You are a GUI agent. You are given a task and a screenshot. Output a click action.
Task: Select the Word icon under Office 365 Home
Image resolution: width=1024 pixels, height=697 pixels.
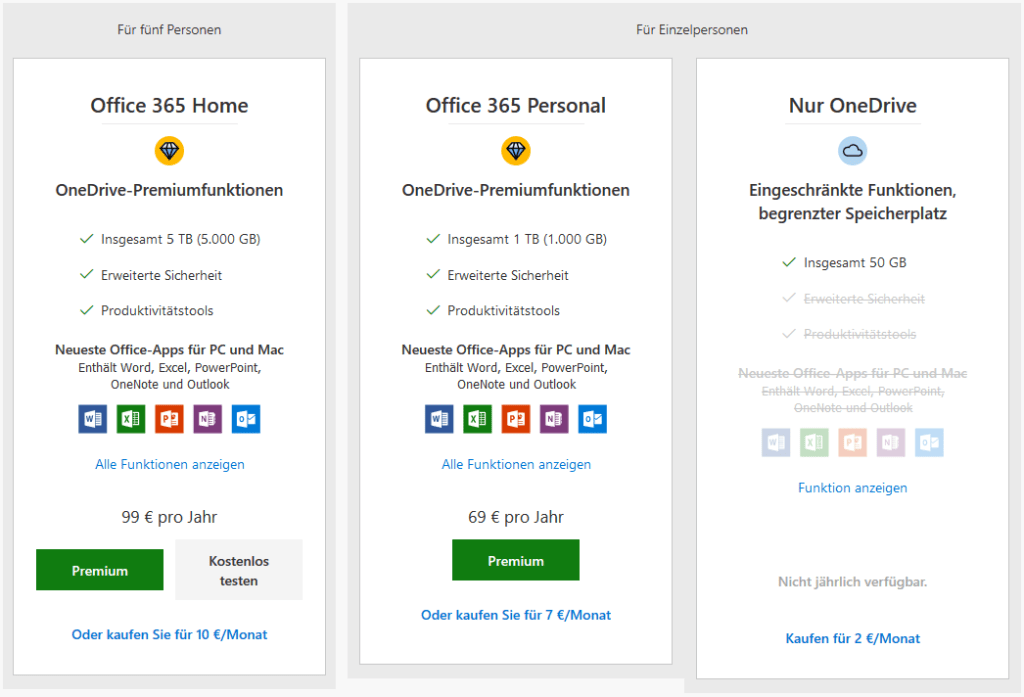pyautogui.click(x=92, y=419)
